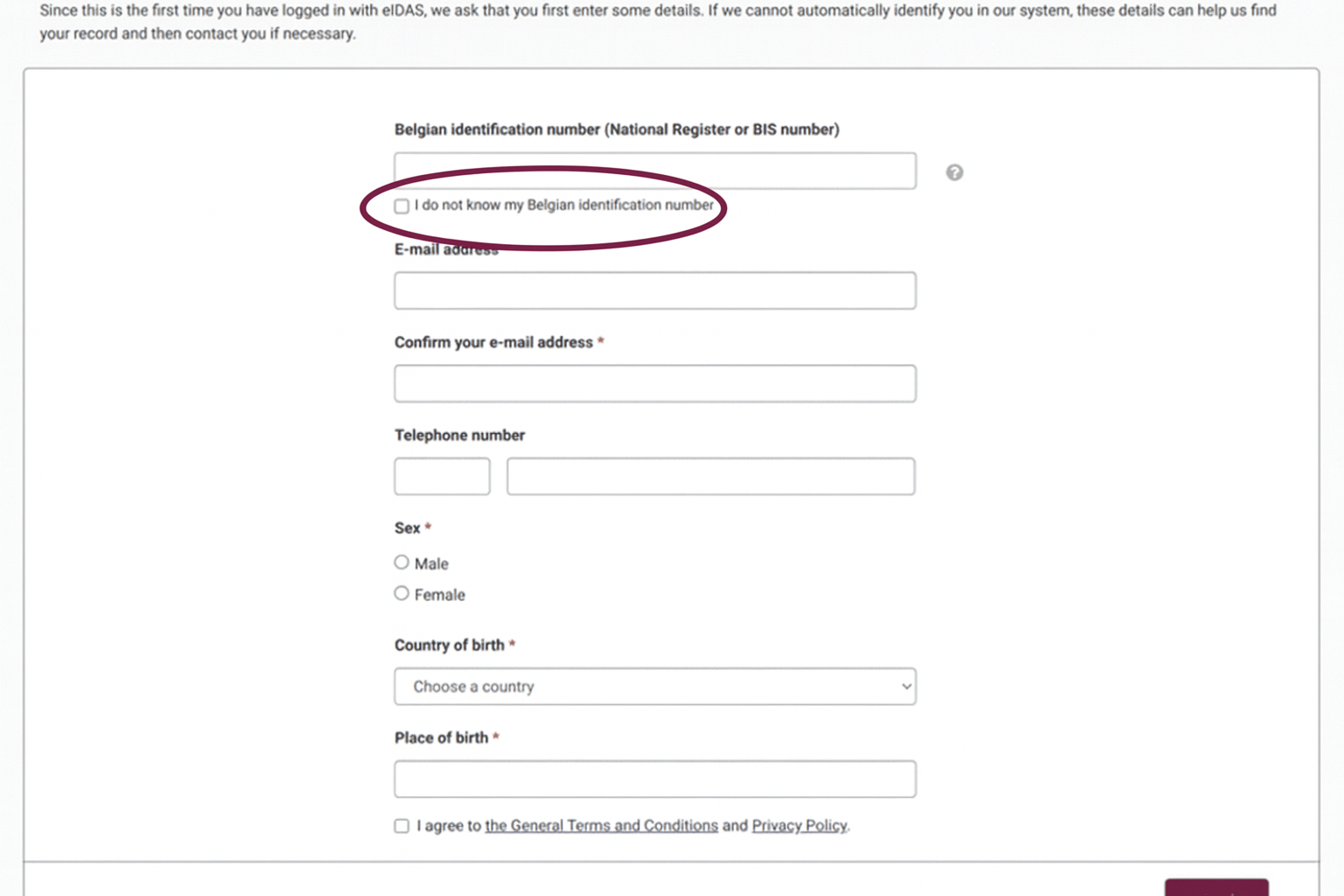This screenshot has width=1344, height=896.
Task: Check the agree to terms checkbox
Action: (402, 826)
